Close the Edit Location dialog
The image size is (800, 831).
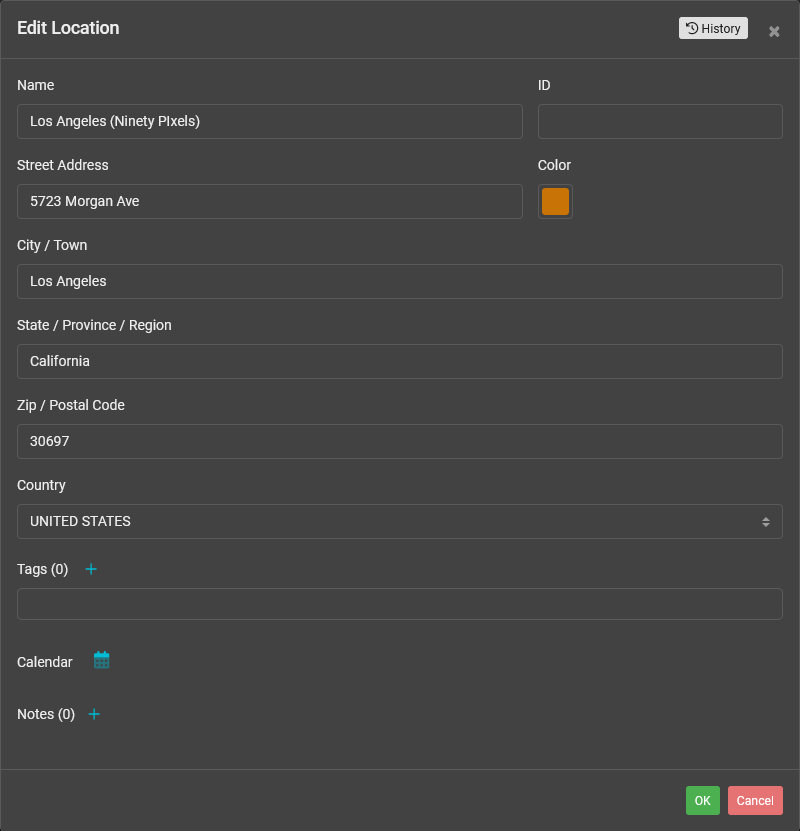(774, 31)
